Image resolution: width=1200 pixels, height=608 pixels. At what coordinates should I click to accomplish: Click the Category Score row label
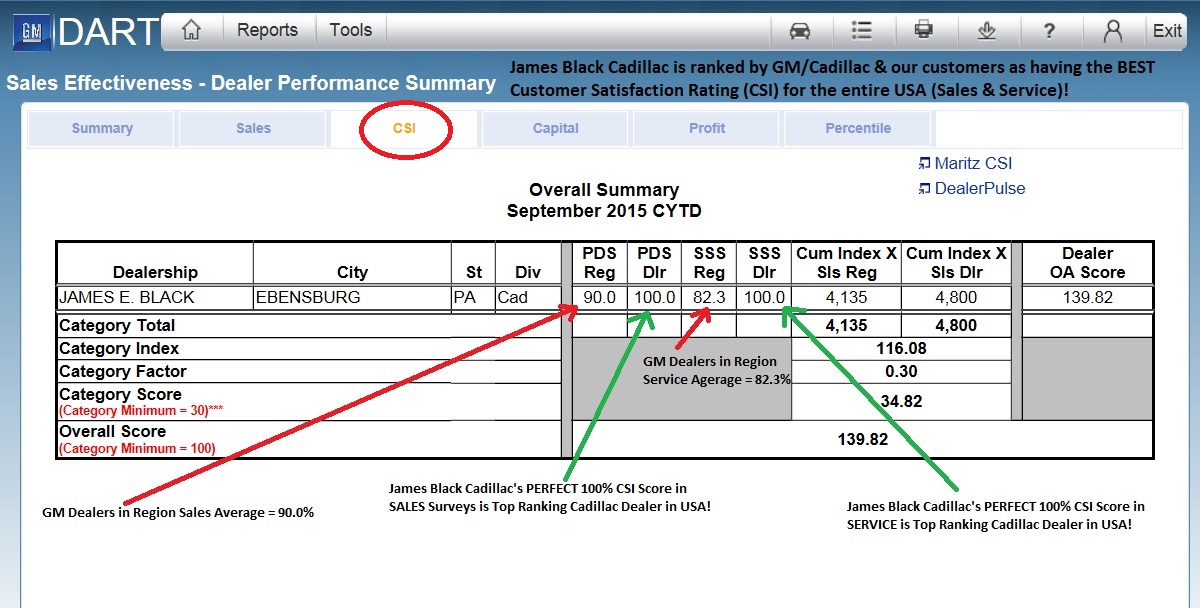point(120,394)
